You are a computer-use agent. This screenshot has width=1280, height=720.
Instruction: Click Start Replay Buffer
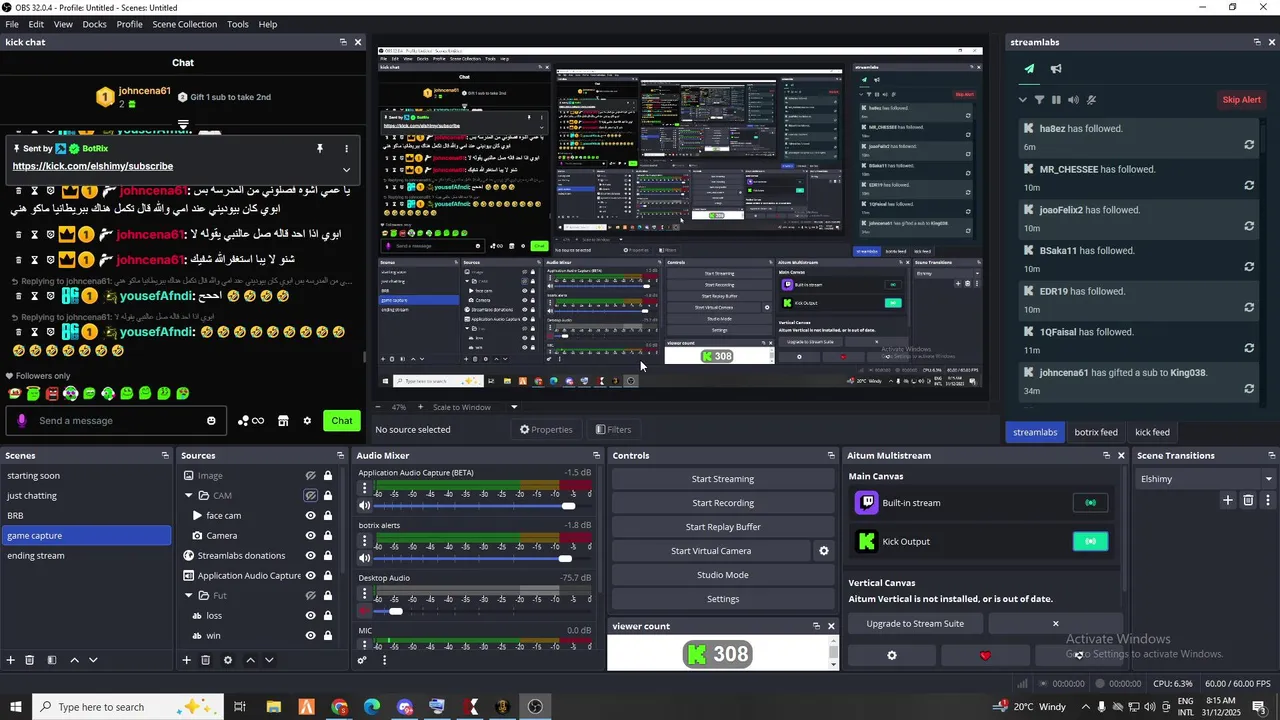point(723,527)
